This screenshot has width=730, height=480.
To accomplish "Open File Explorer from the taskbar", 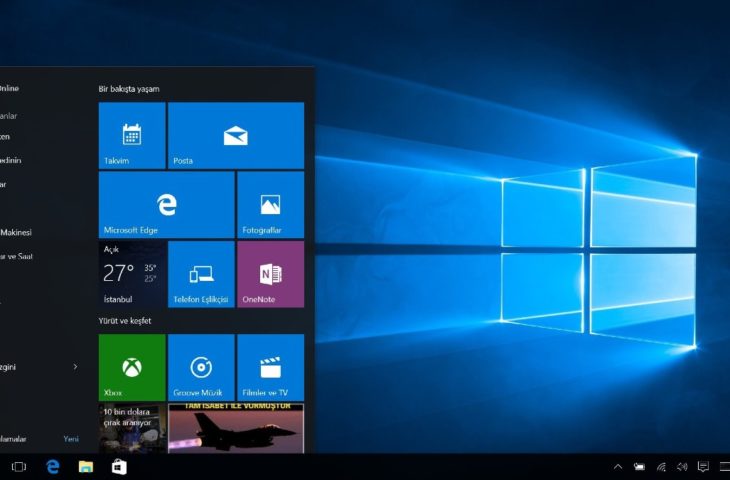I will tap(86, 466).
